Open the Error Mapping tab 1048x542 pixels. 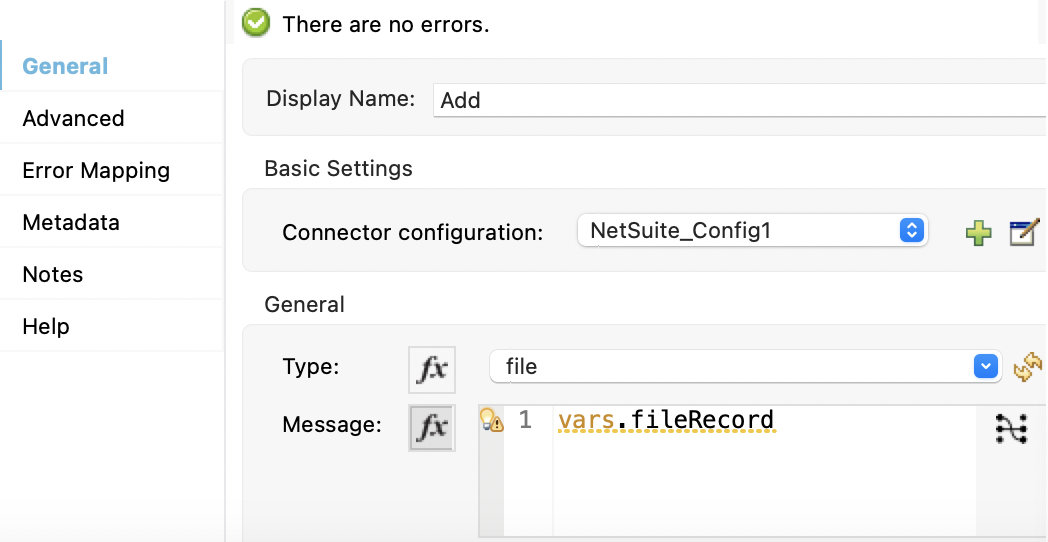96,170
